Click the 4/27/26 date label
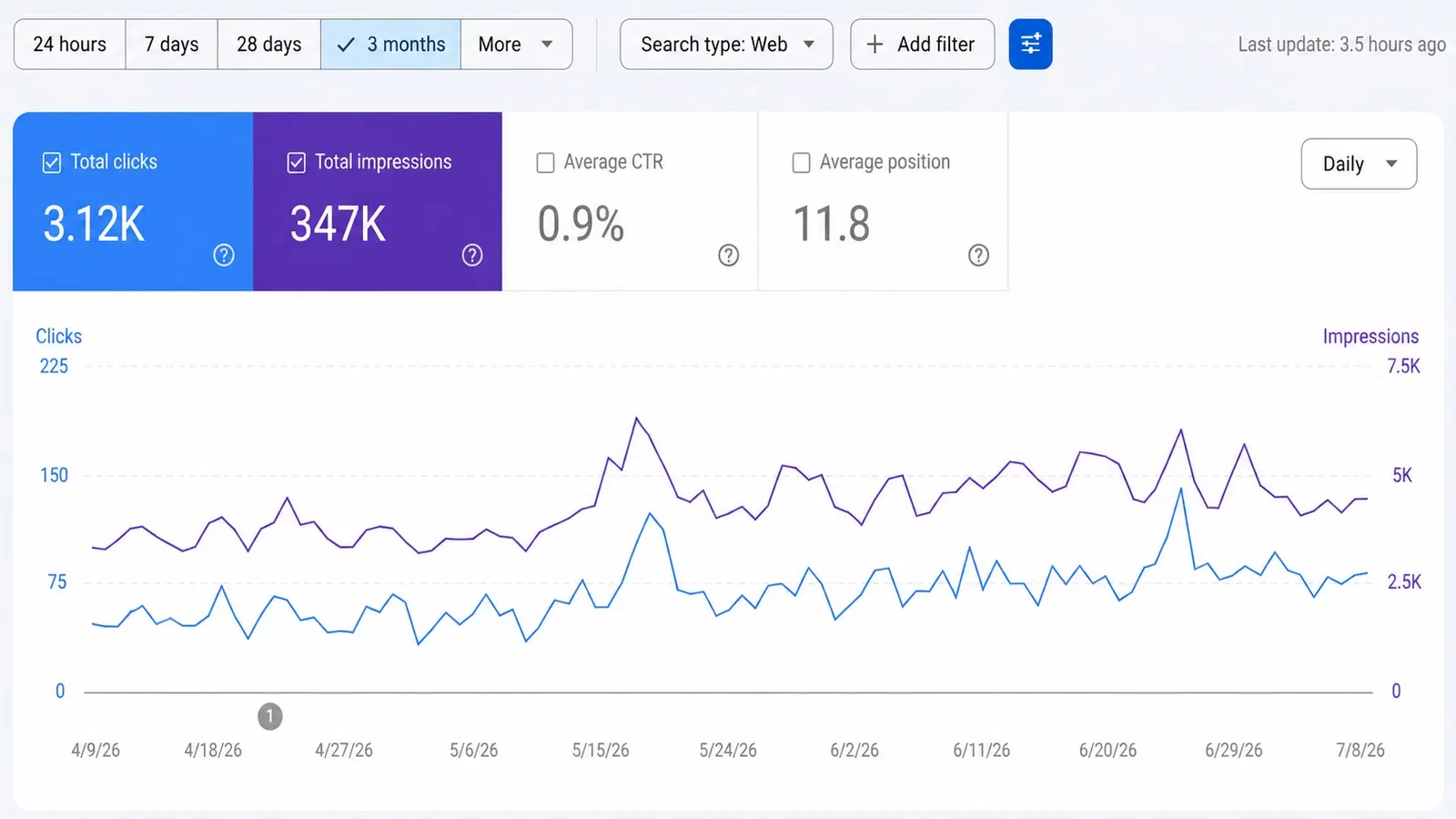Image resolution: width=1456 pixels, height=819 pixels. 344,750
